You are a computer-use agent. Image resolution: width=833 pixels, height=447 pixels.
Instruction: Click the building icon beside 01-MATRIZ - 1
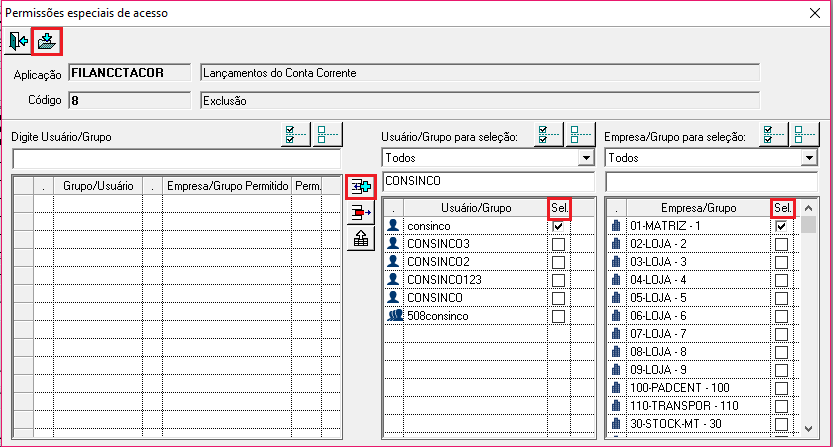(616, 226)
